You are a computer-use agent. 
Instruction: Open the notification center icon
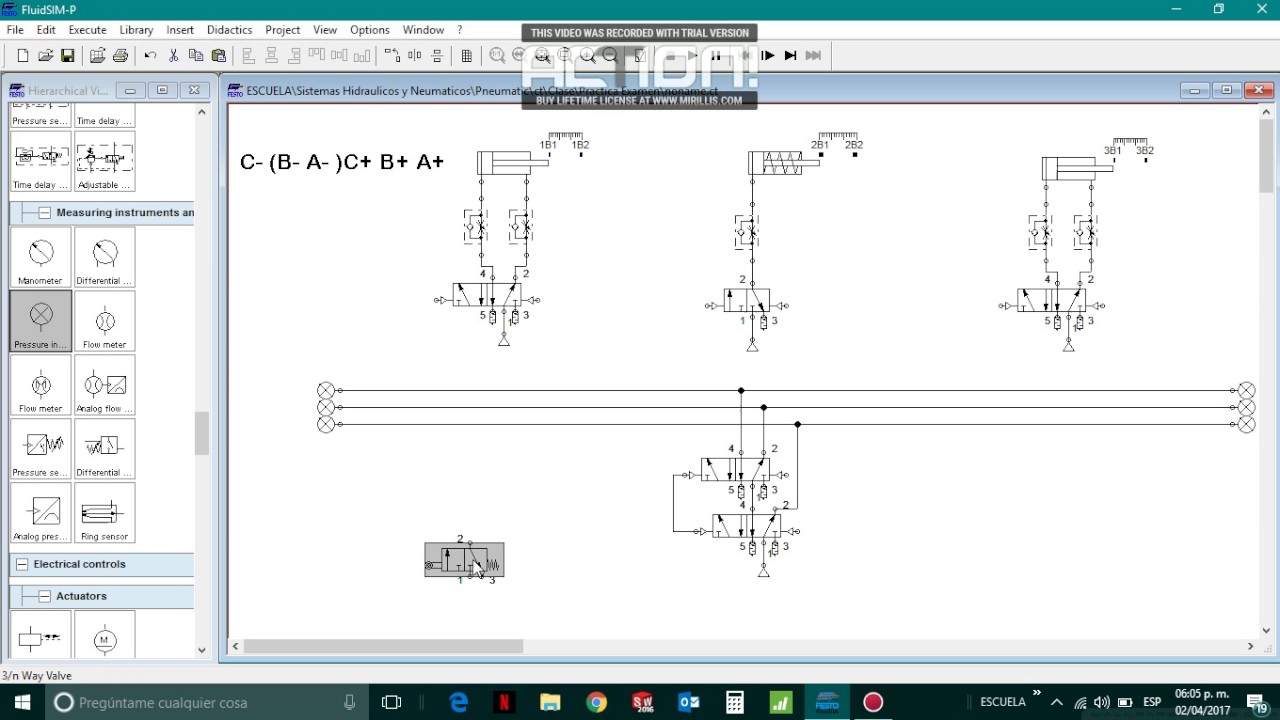tap(1258, 702)
